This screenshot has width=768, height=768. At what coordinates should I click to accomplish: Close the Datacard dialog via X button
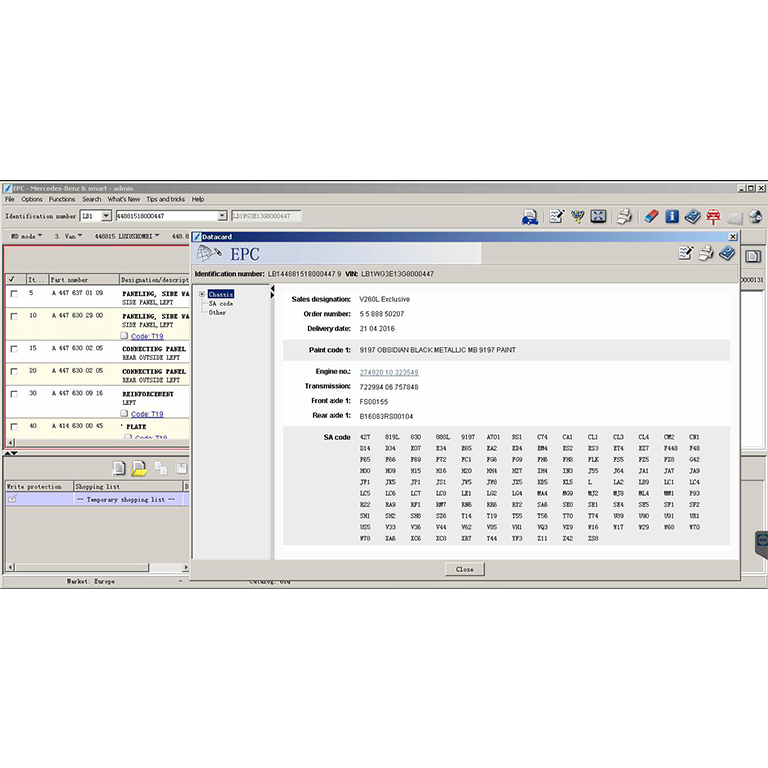pos(733,237)
